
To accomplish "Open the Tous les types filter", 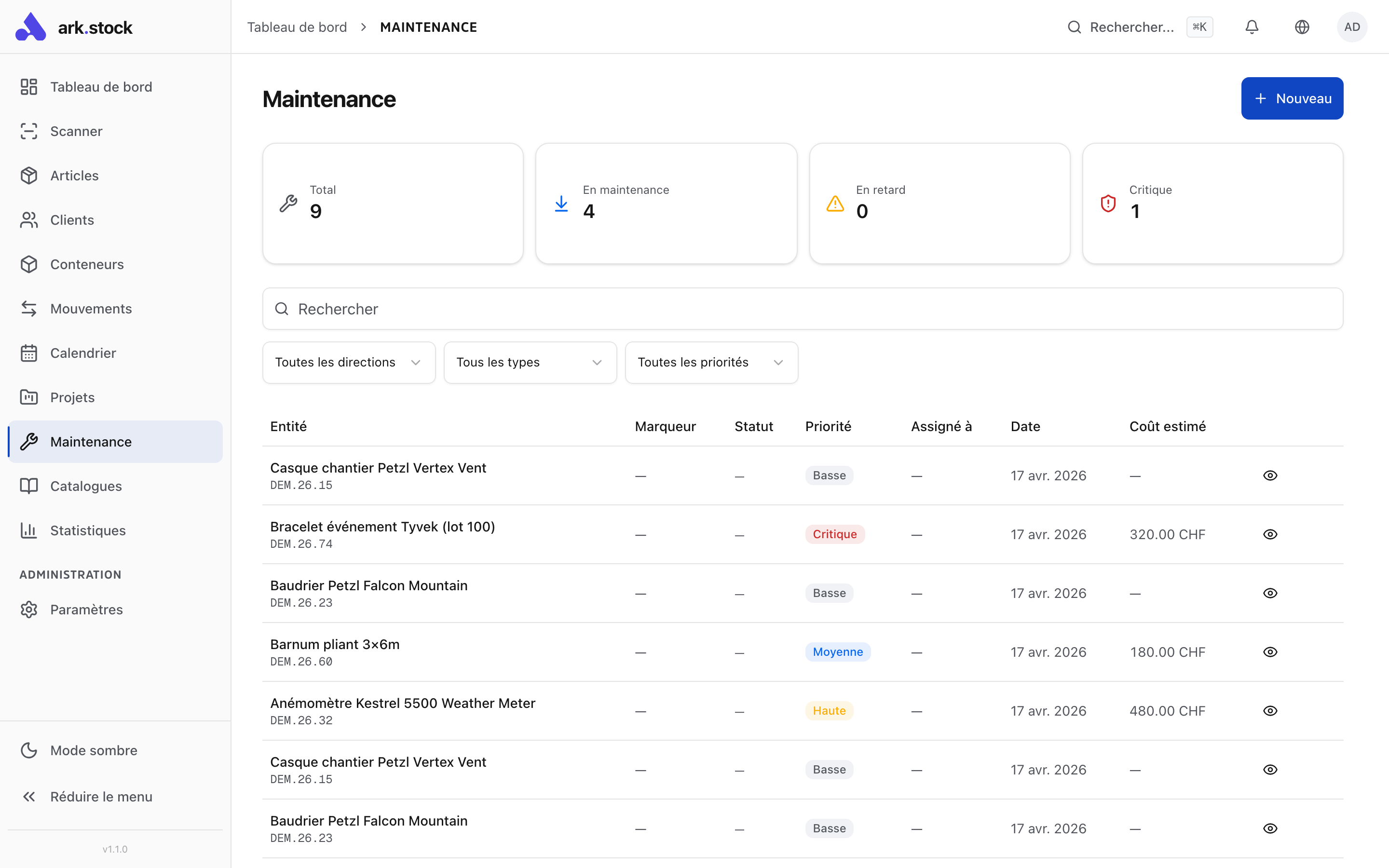I will tap(530, 362).
